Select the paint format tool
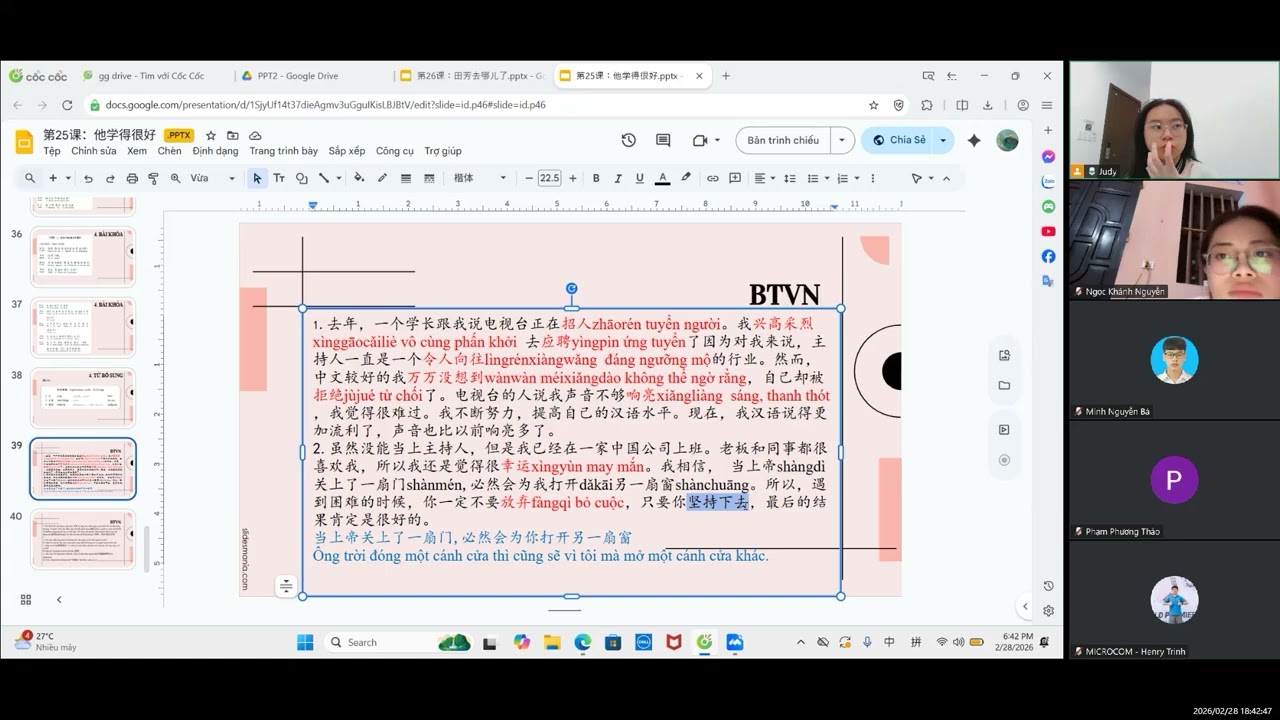The height and width of the screenshot is (720, 1280). (x=154, y=178)
